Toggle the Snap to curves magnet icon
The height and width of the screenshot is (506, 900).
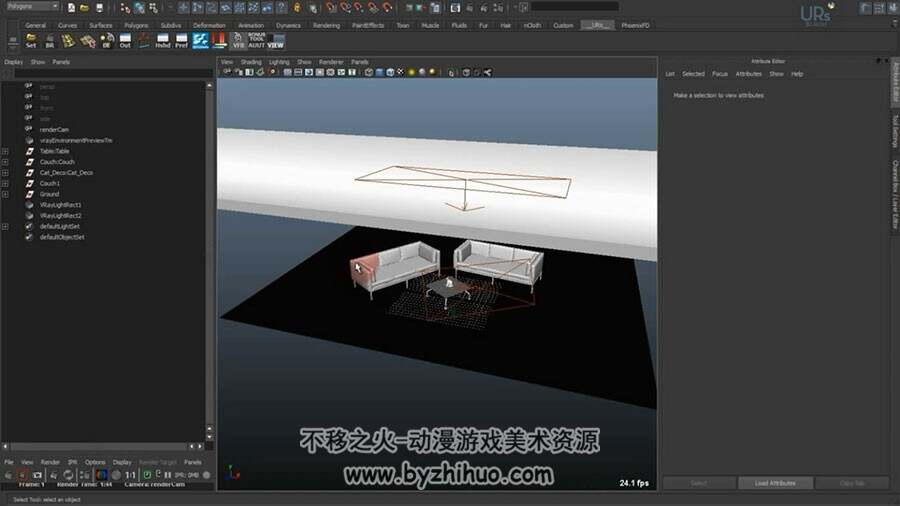pos(345,7)
